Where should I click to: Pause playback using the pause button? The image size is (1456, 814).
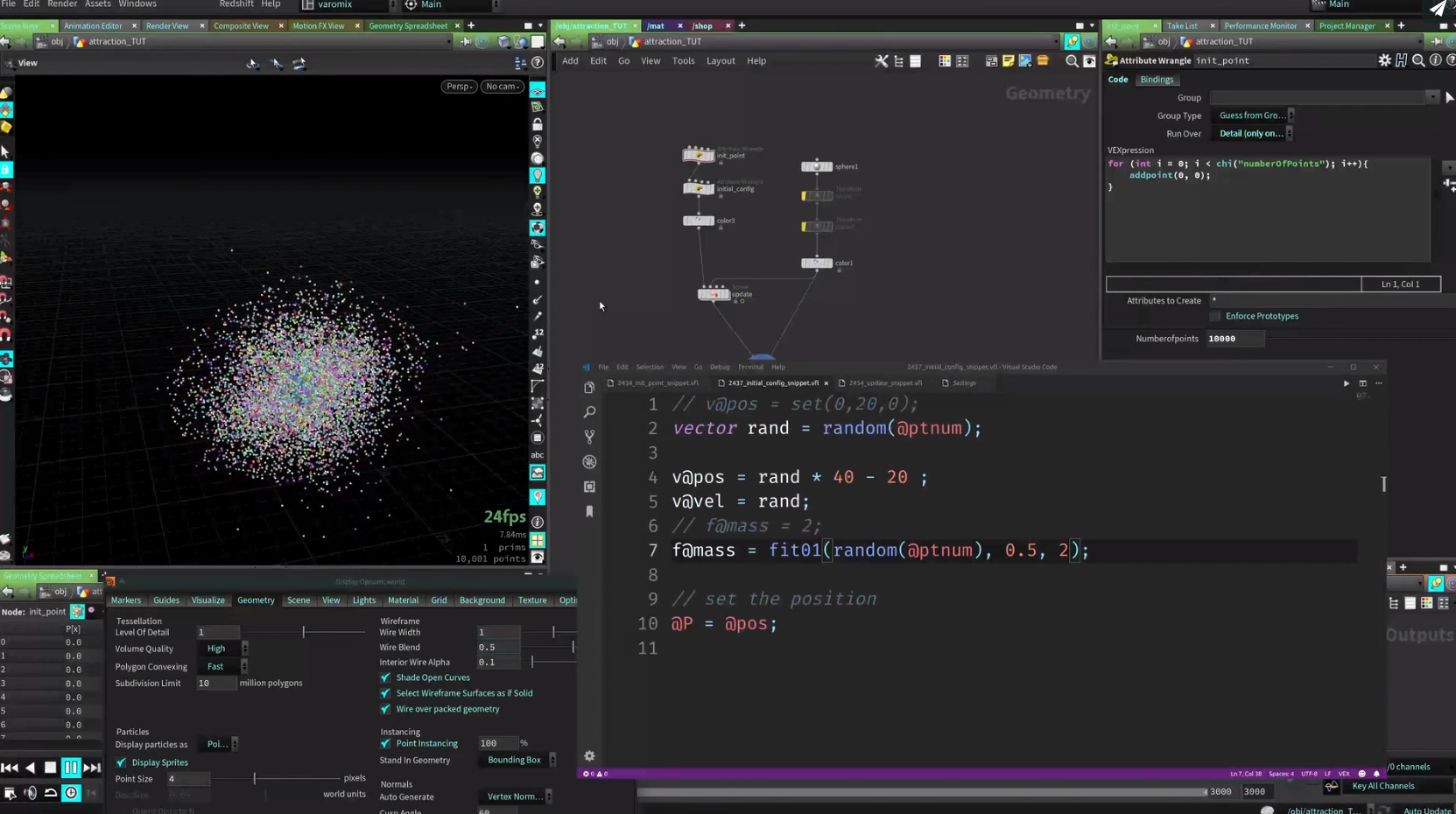click(x=71, y=768)
